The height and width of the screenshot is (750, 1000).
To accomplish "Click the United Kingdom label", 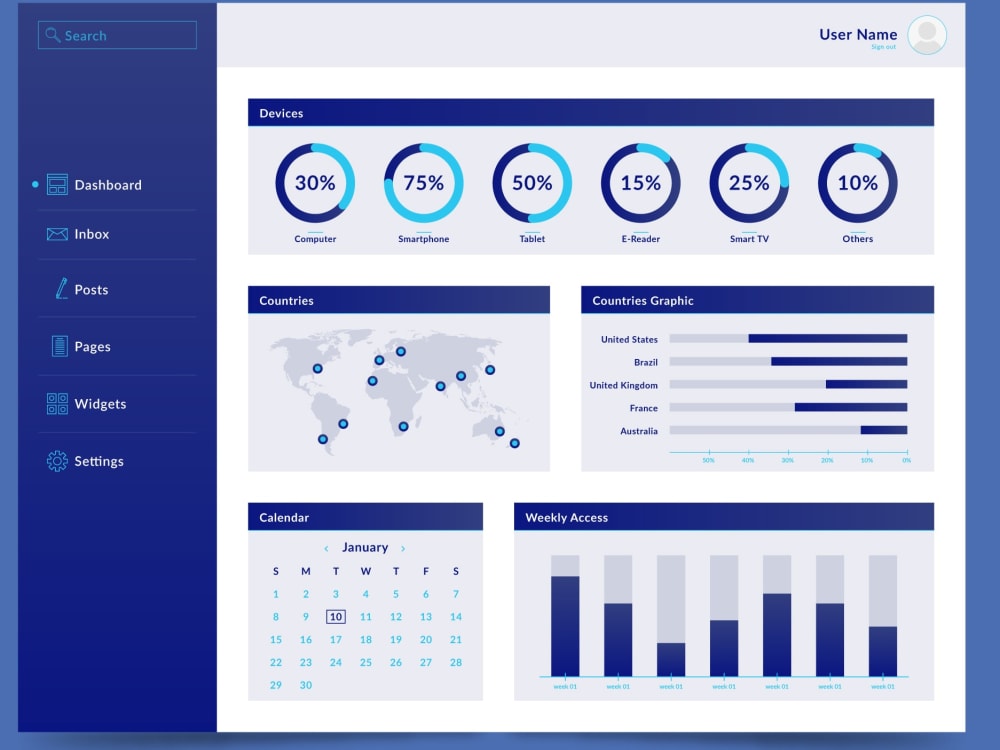I will (x=623, y=385).
